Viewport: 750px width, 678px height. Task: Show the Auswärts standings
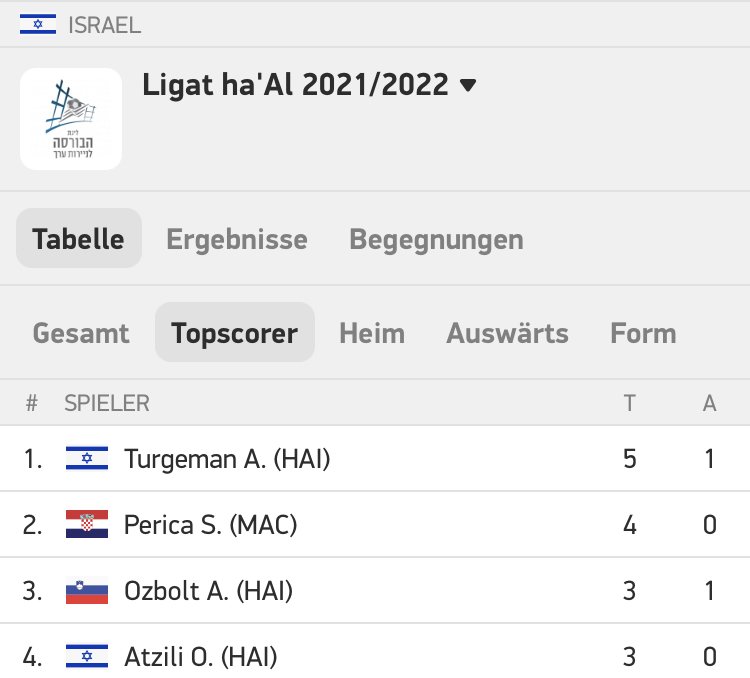[x=507, y=333]
